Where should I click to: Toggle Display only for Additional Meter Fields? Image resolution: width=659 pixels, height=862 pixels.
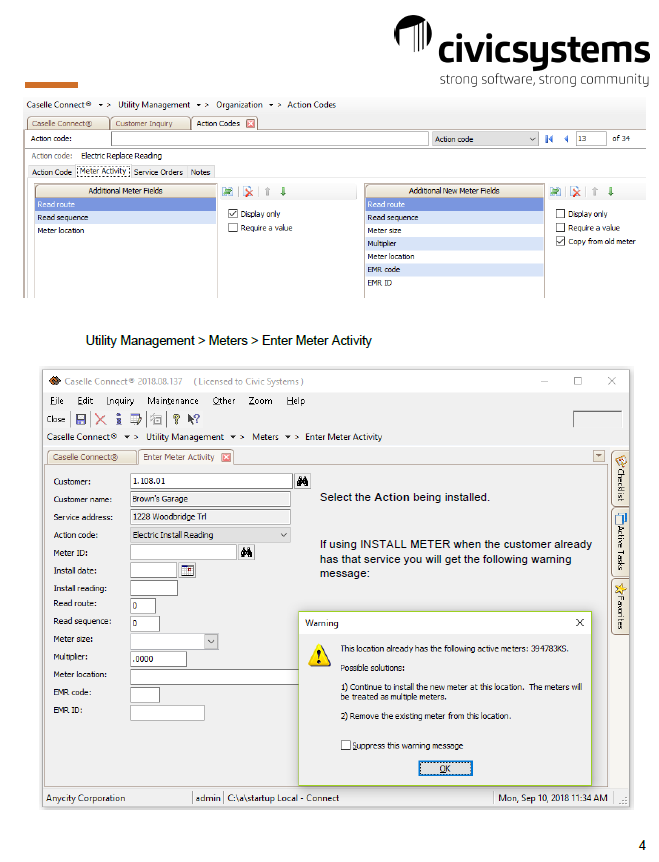click(x=233, y=214)
